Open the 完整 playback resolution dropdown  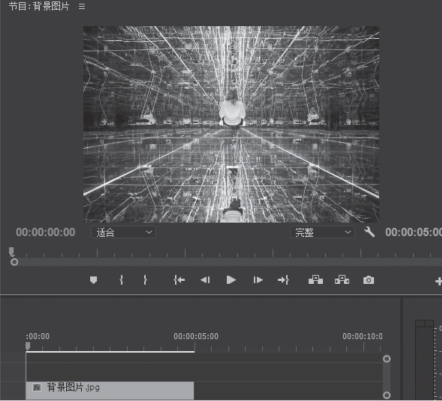pyautogui.click(x=323, y=232)
